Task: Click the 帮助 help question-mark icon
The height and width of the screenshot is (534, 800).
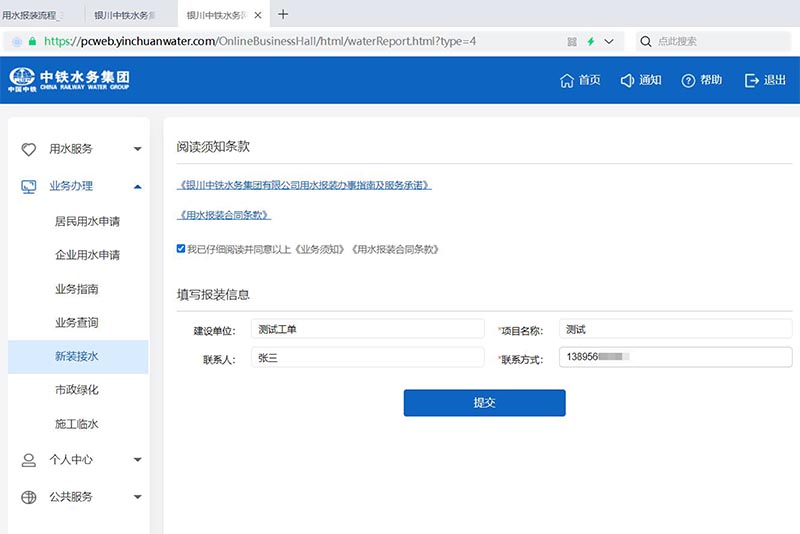Action: tap(688, 81)
